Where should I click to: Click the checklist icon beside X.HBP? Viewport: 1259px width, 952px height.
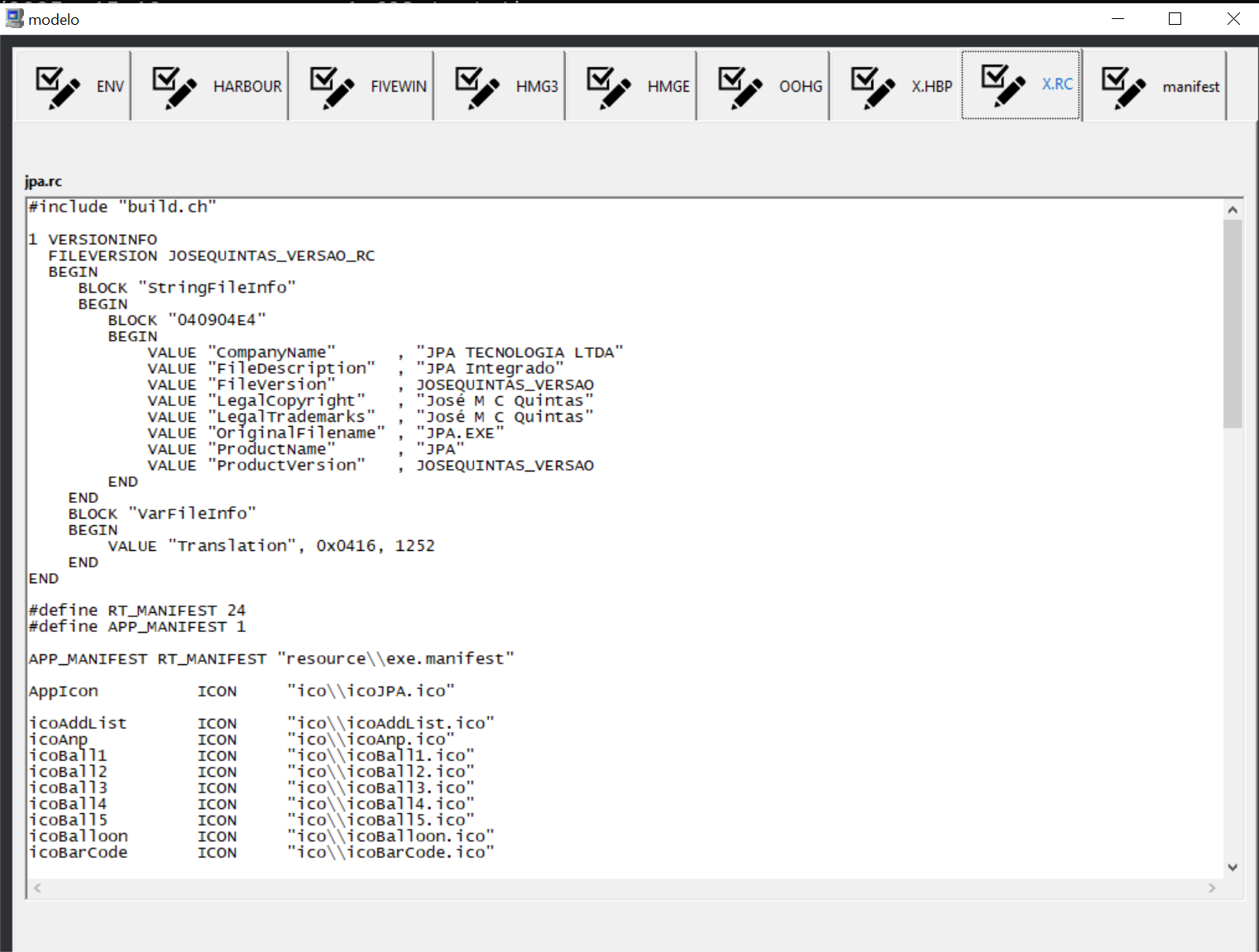(873, 87)
